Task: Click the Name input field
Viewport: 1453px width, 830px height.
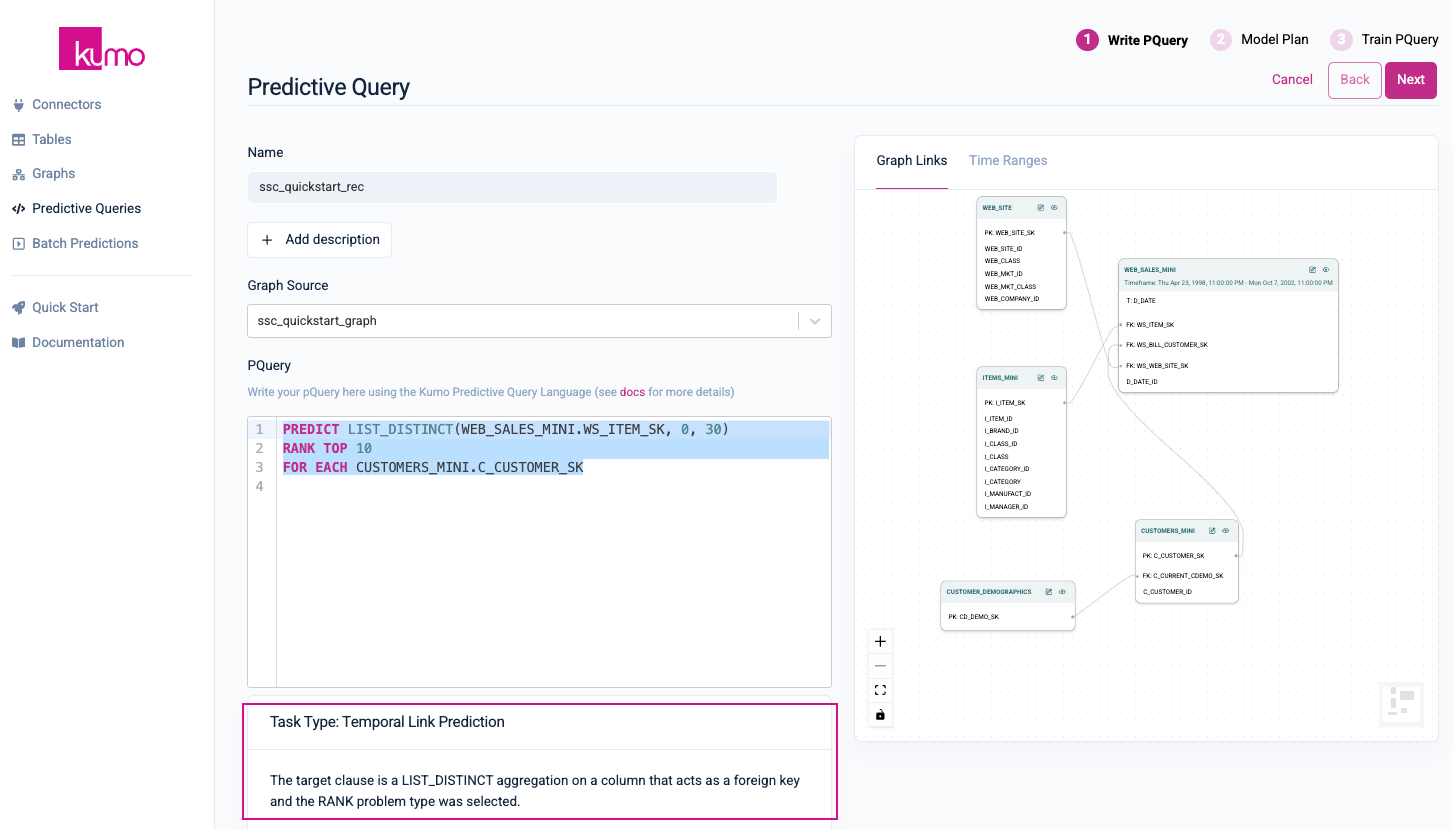Action: coord(512,187)
